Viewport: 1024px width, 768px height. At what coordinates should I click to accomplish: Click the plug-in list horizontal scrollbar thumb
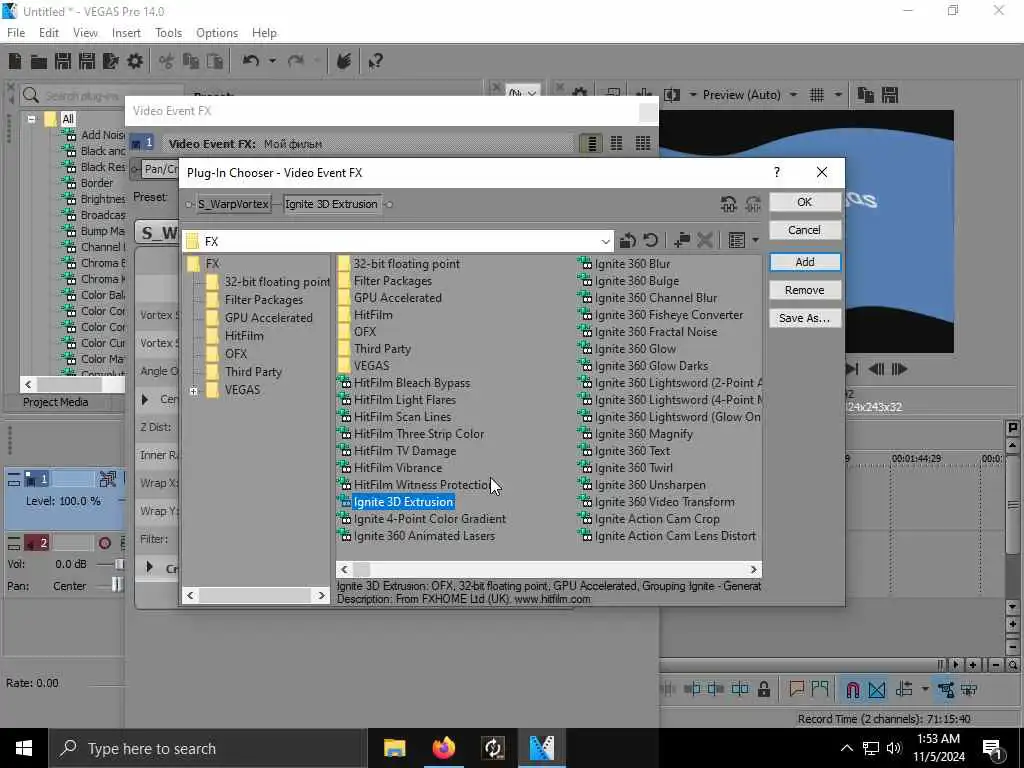pos(362,569)
